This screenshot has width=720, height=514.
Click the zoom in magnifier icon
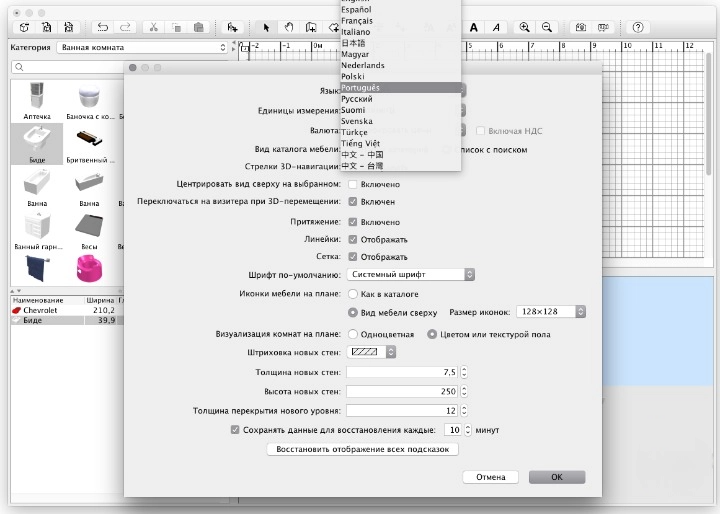(x=525, y=27)
